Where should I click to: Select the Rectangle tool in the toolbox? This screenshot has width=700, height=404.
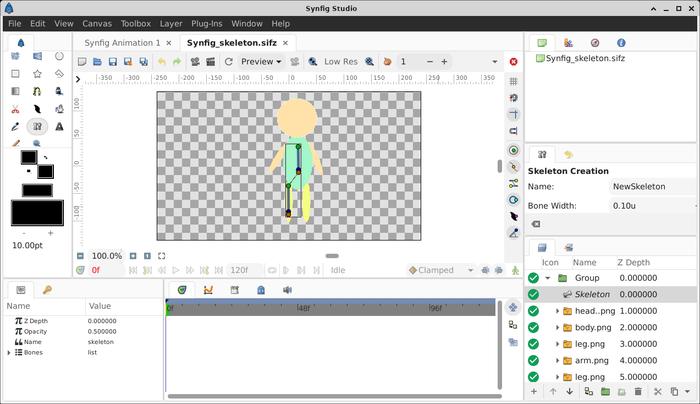(x=15, y=74)
